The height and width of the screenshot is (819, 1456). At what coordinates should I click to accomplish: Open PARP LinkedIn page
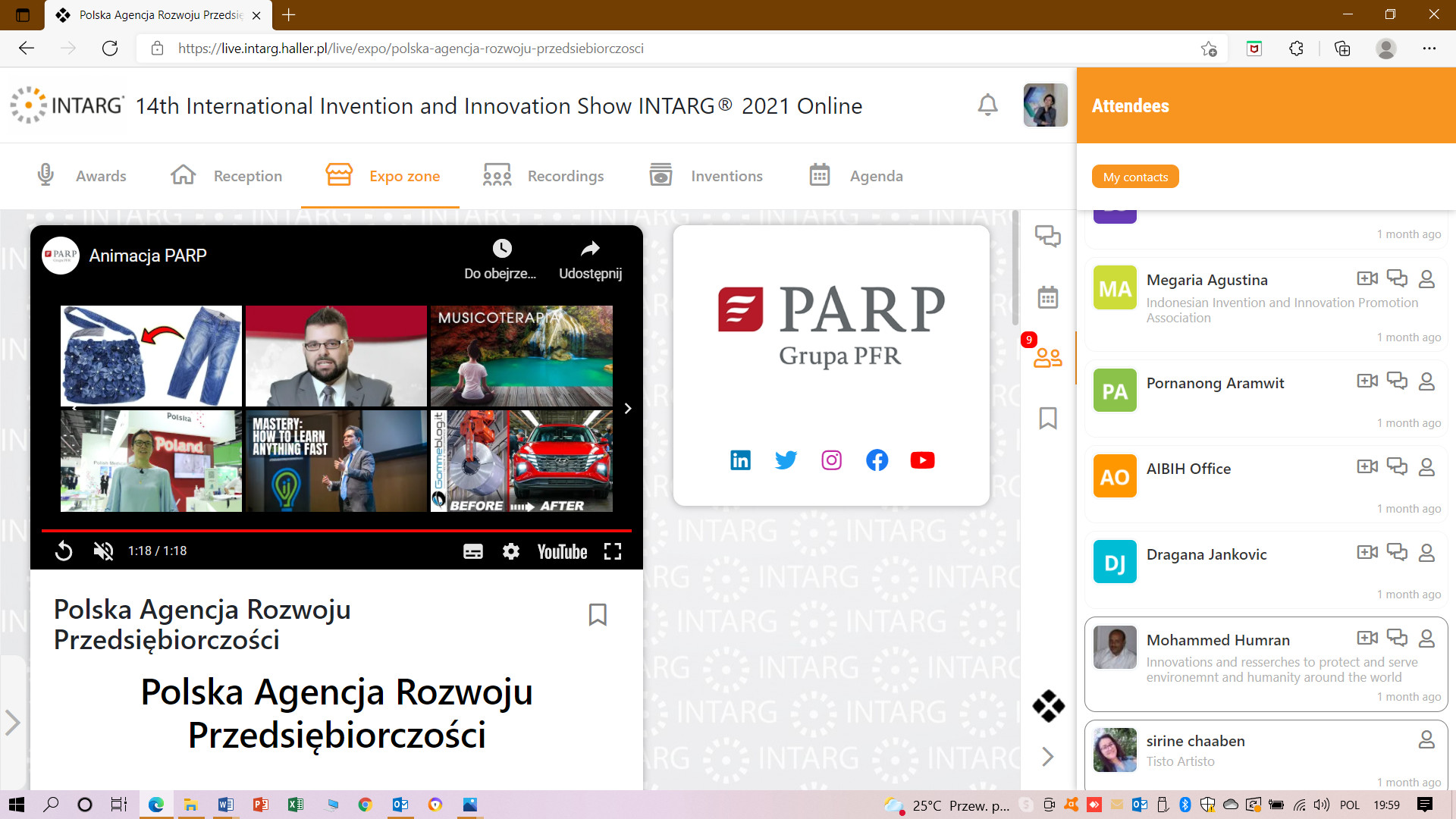pyautogui.click(x=740, y=460)
